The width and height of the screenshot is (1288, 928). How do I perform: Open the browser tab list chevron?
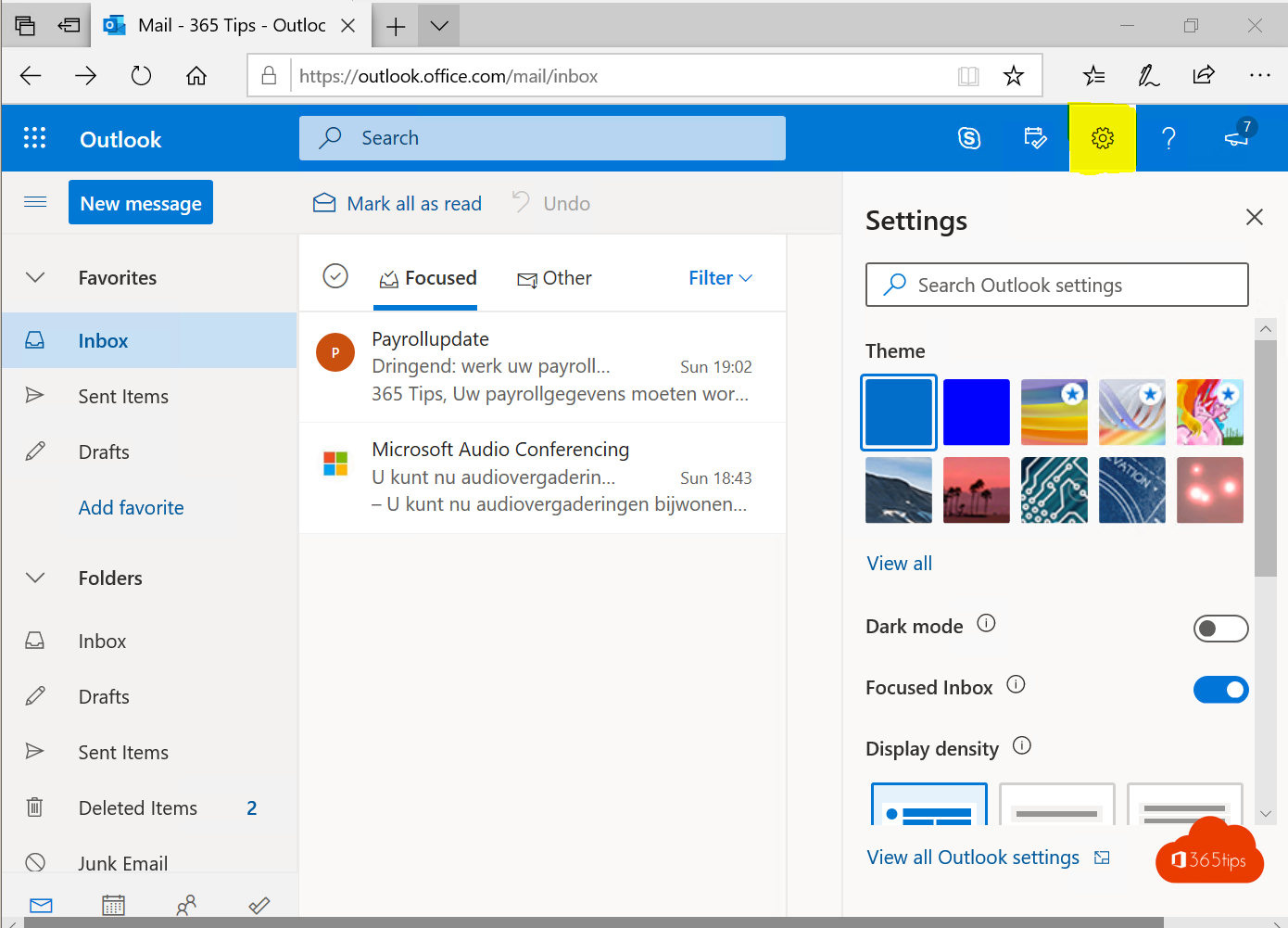tap(439, 26)
